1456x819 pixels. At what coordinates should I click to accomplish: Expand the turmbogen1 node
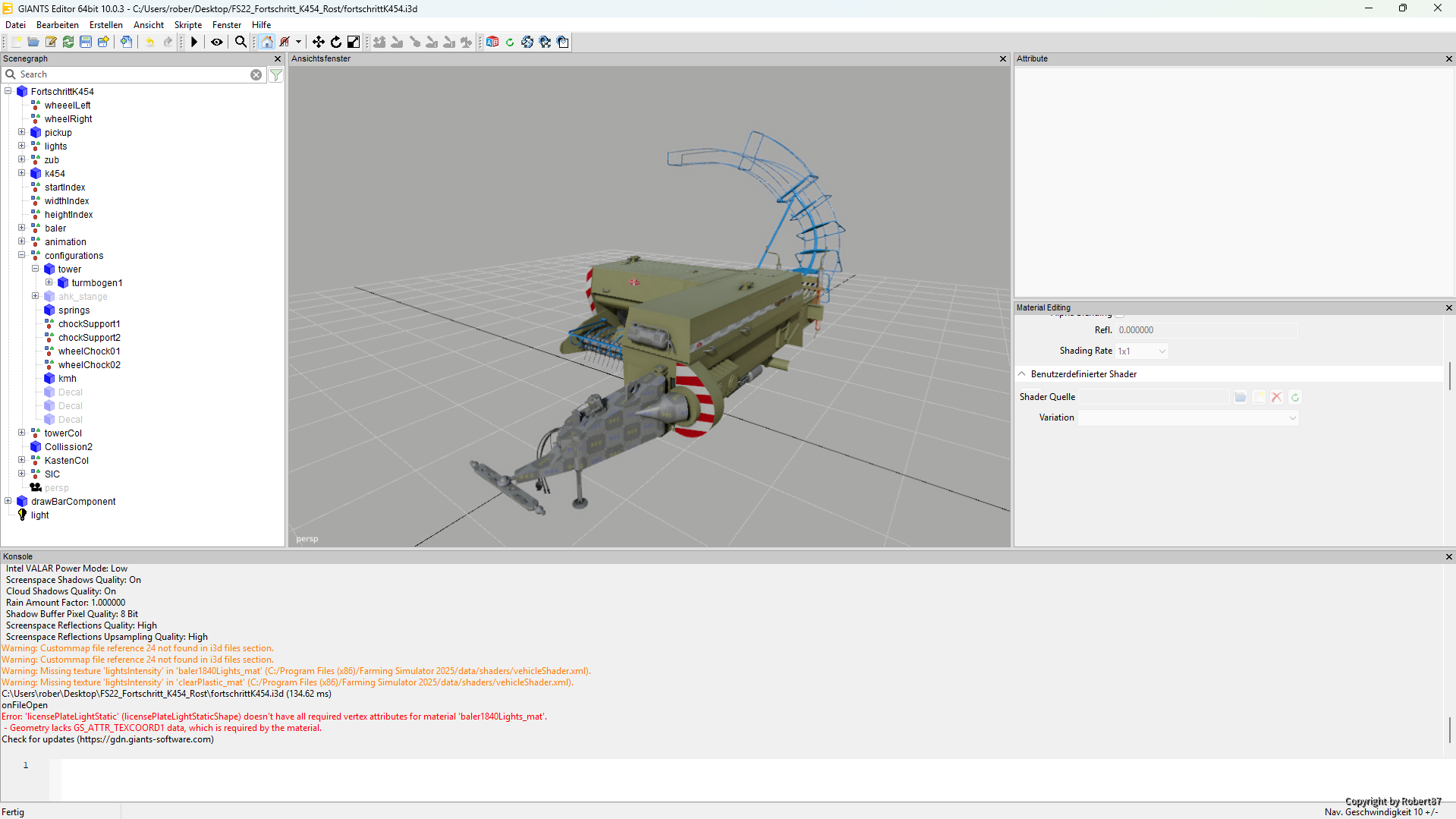(x=49, y=282)
